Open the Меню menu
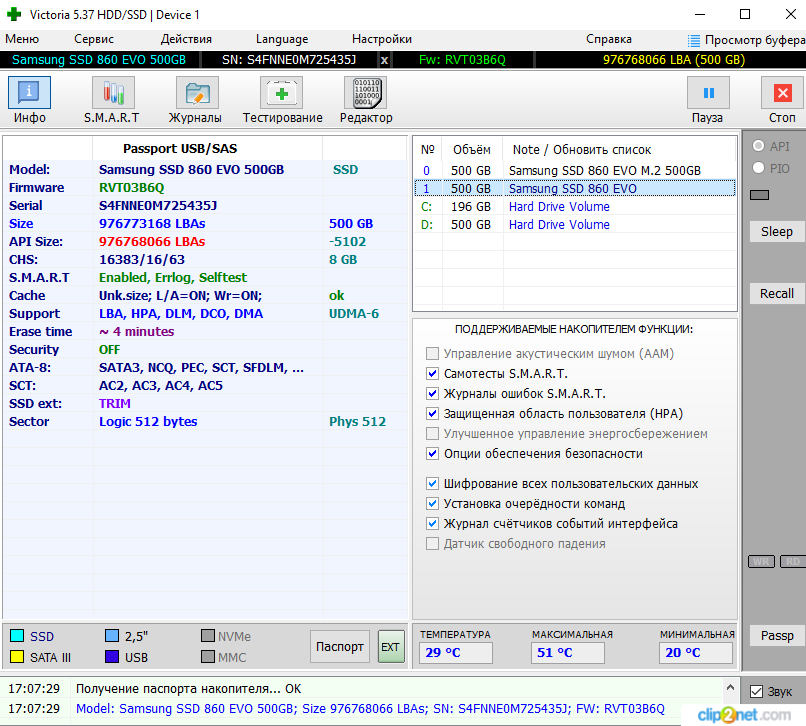Viewport: 806px width, 726px height. click(x=22, y=39)
